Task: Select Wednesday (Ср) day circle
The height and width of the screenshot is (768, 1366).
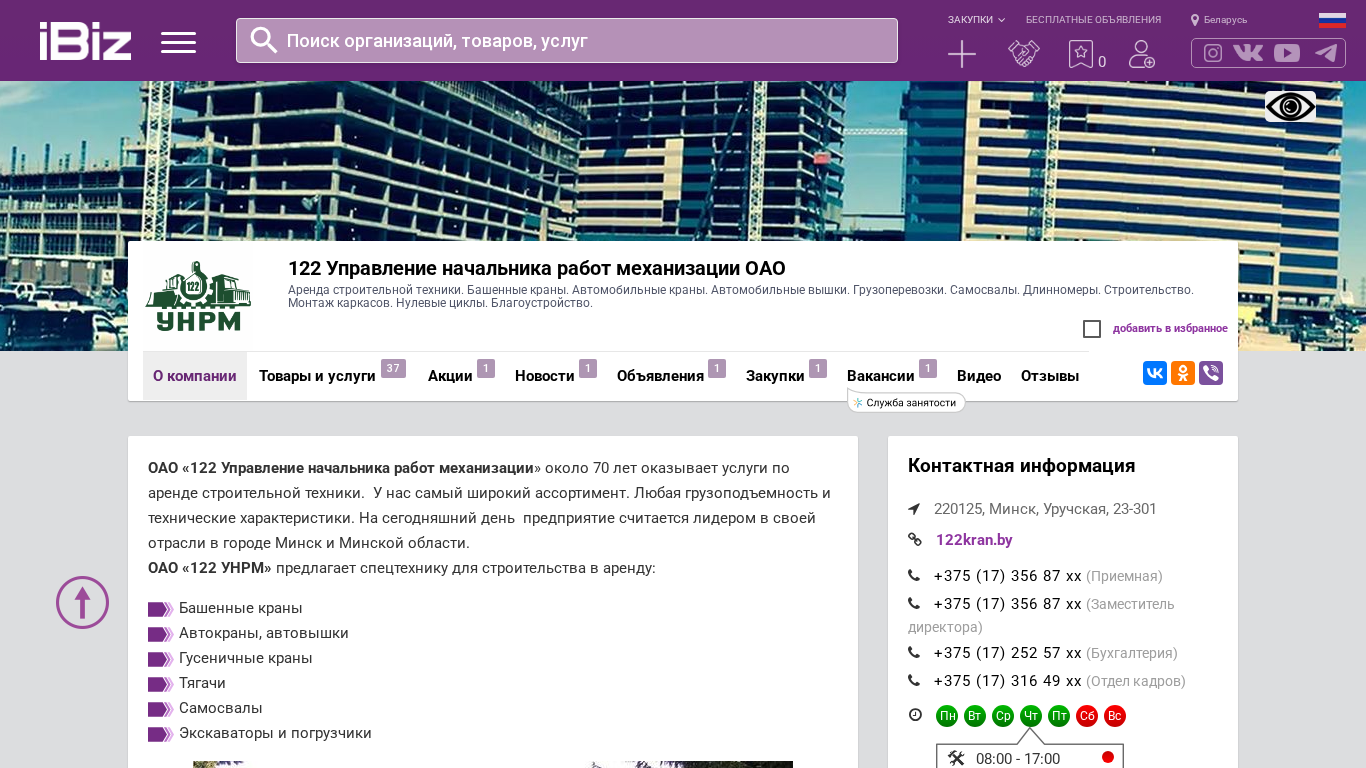Action: (x=1003, y=716)
